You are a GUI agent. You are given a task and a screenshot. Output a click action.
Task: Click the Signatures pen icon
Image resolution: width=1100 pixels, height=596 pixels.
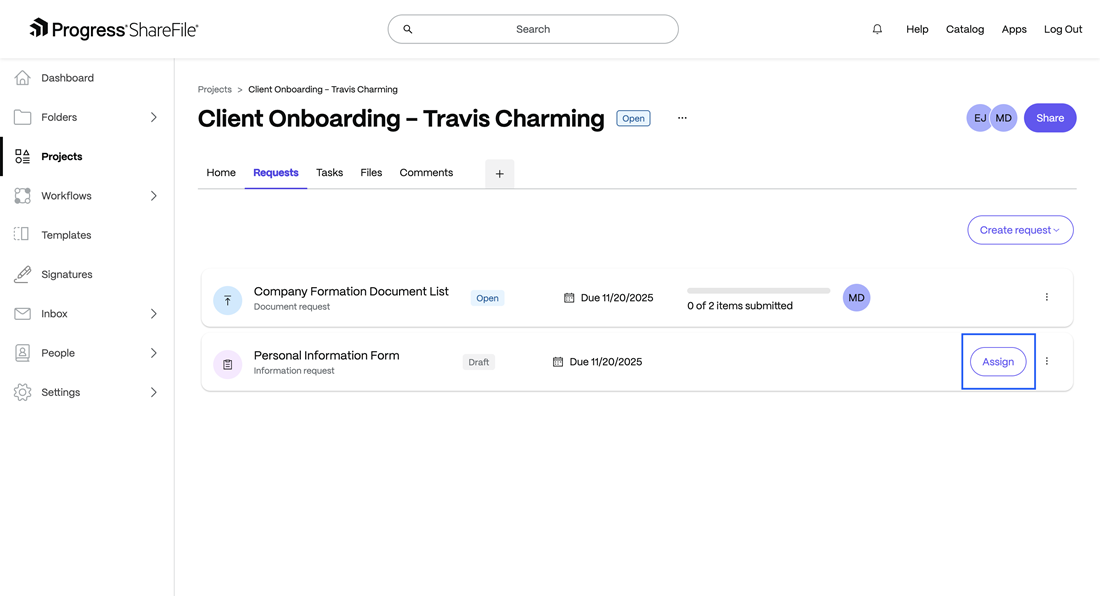click(22, 274)
